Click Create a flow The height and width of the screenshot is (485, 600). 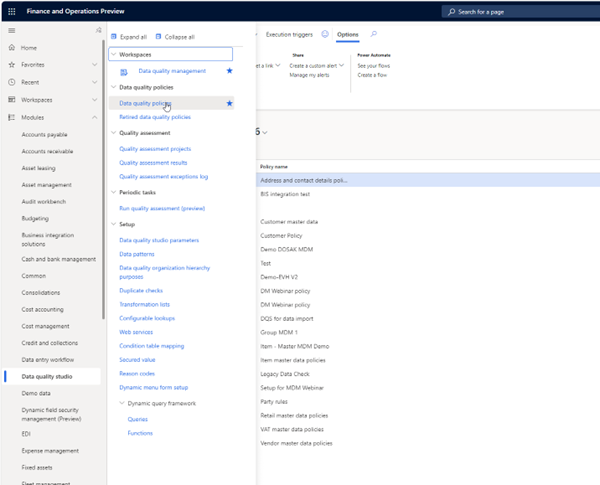[x=372, y=75]
